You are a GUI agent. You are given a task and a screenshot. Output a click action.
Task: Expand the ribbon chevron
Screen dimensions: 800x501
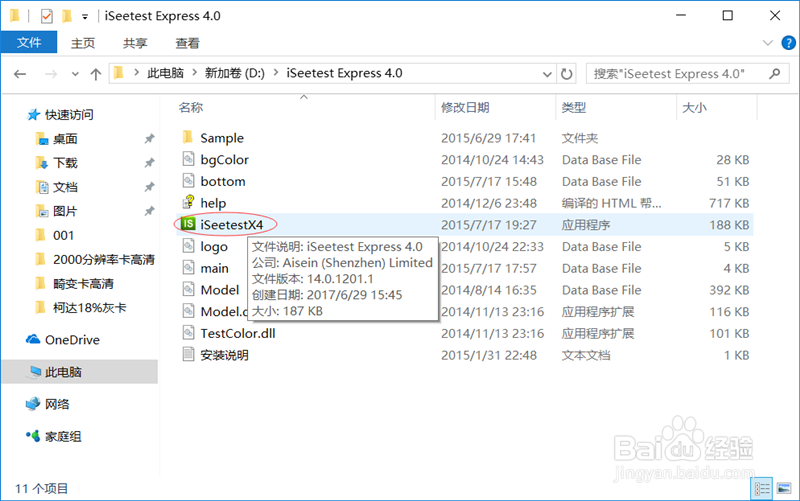click(767, 43)
